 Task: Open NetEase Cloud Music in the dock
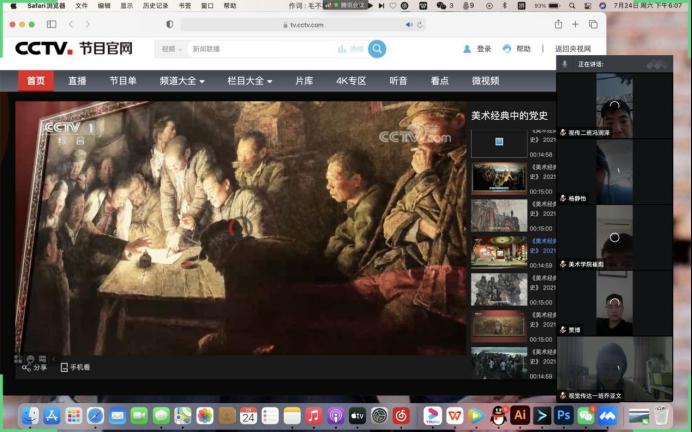[x=401, y=416]
